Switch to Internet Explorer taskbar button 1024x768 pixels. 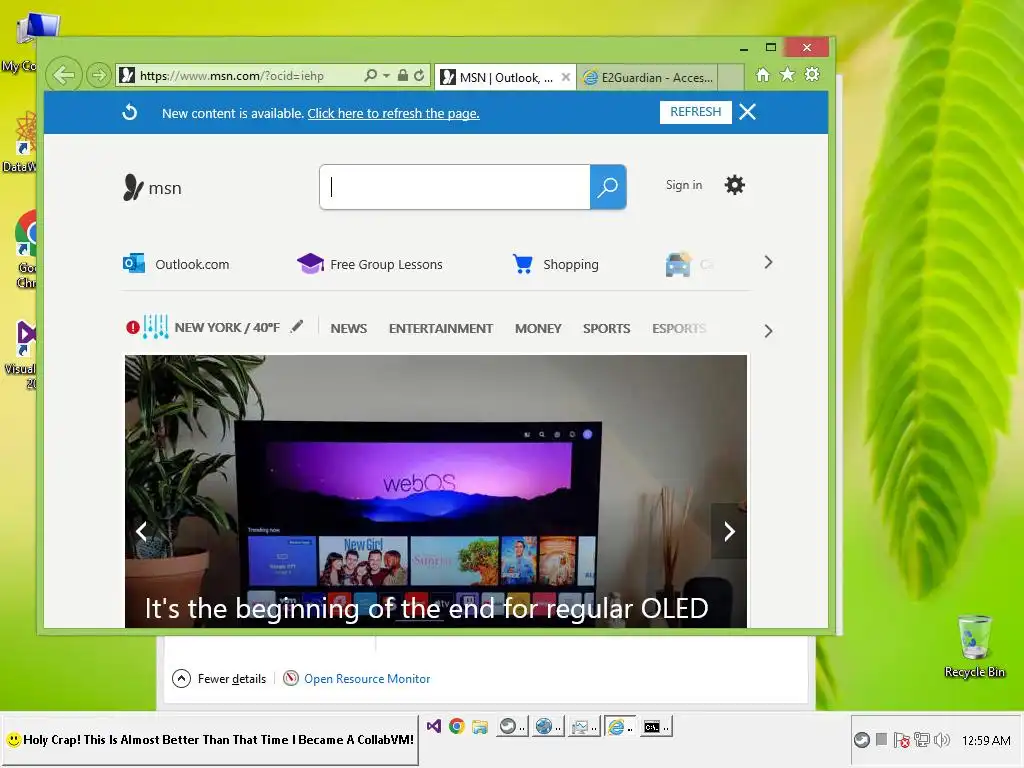pyautogui.click(x=620, y=726)
